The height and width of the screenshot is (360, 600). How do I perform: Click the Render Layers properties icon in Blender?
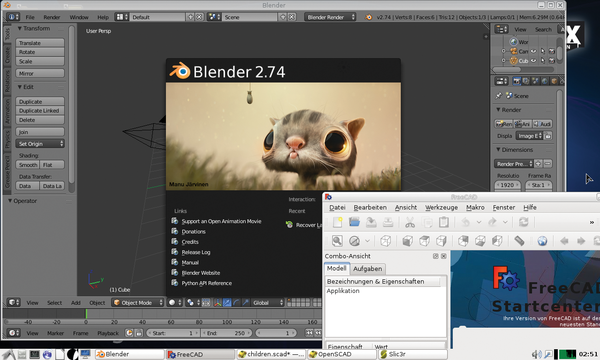pyautogui.click(x=526, y=81)
